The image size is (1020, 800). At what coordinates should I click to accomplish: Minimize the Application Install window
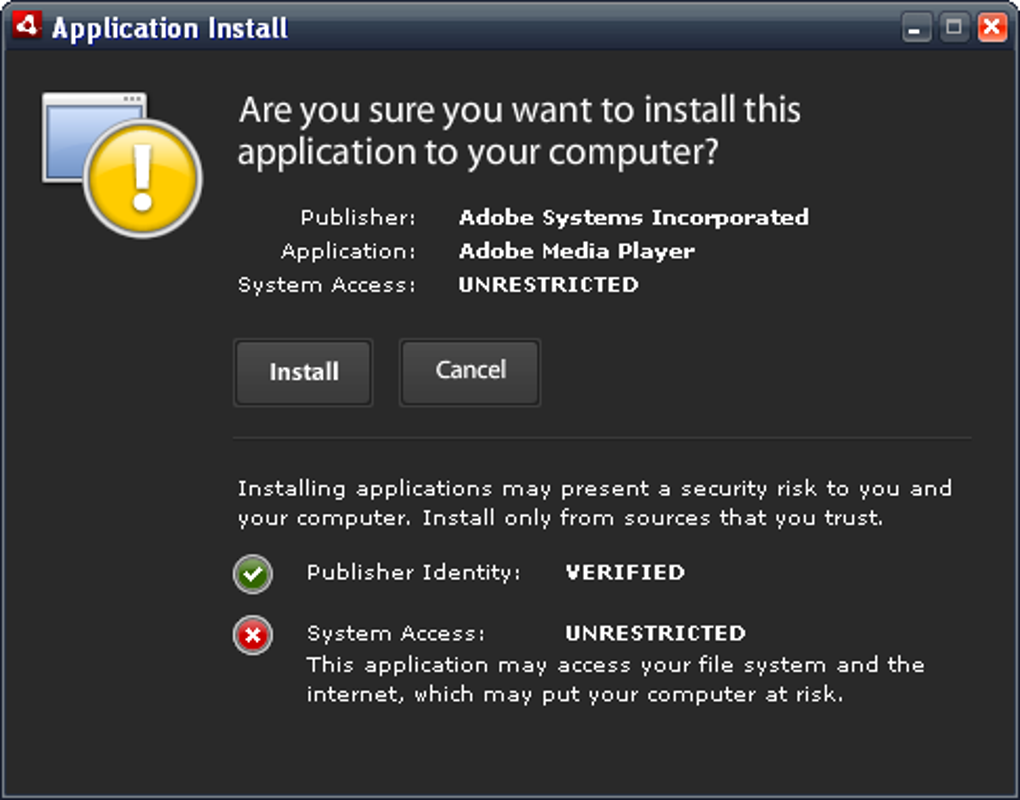pos(916,28)
